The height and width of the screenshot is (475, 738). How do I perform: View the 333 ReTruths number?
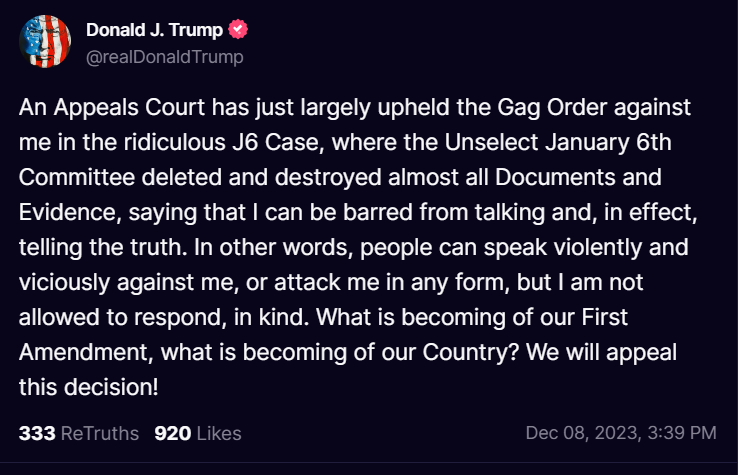37,433
